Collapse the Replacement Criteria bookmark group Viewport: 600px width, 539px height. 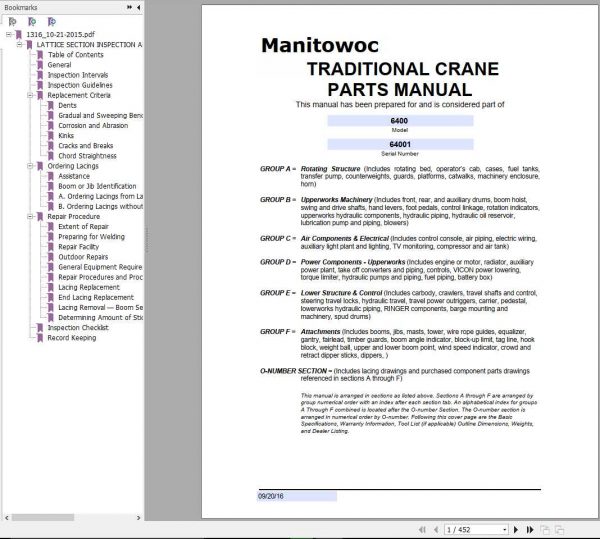(30, 95)
